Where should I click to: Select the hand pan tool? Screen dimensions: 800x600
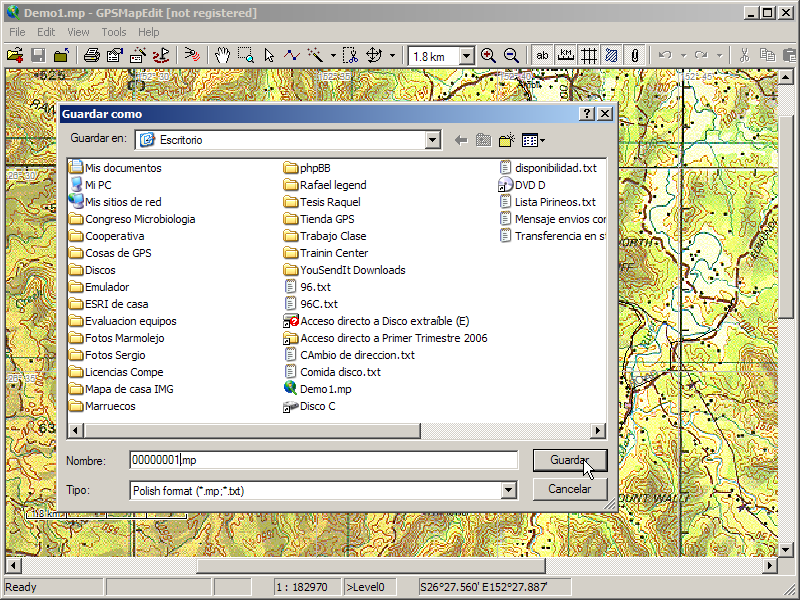pyautogui.click(x=221, y=56)
